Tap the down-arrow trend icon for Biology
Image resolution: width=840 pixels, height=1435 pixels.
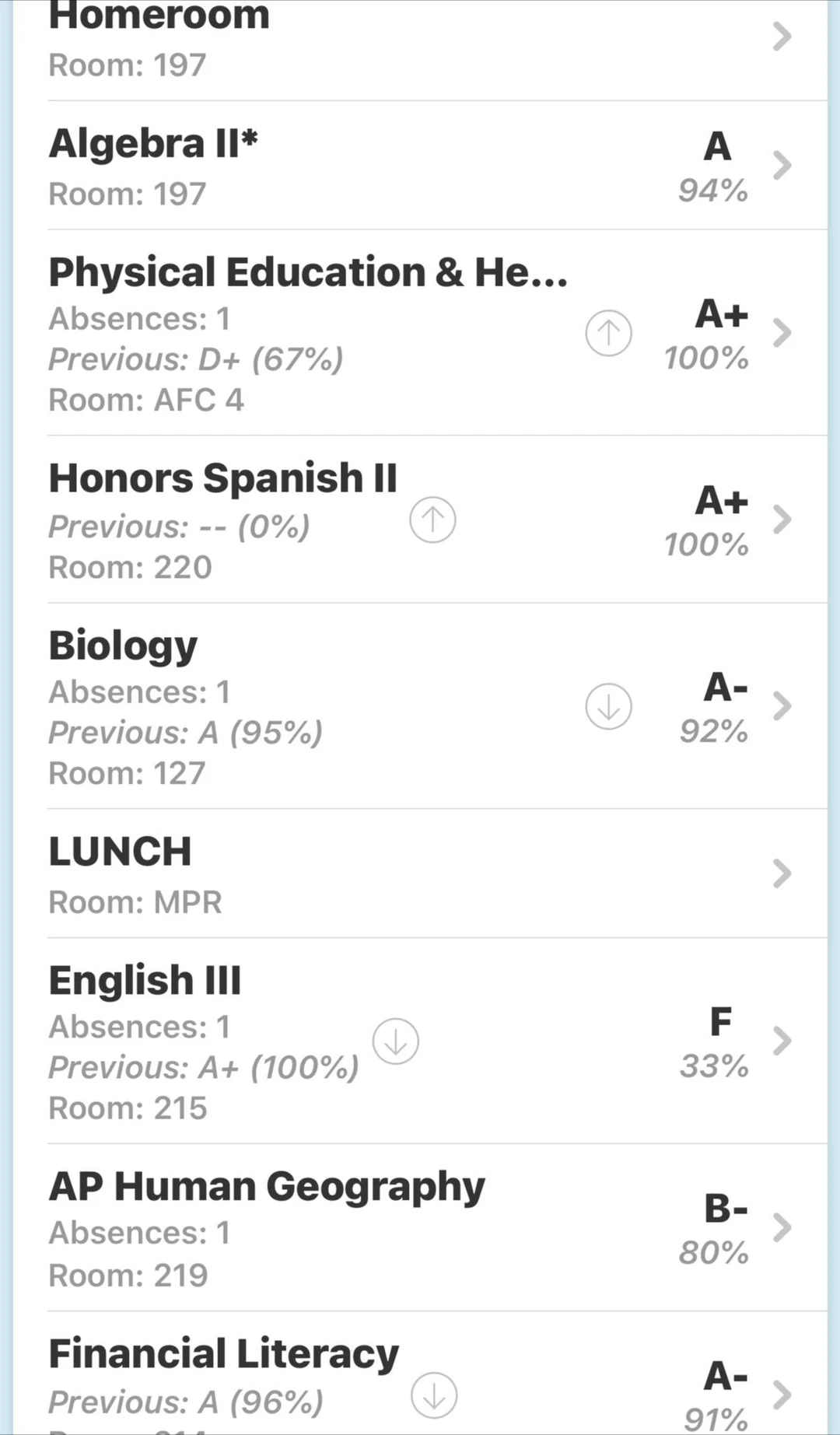(x=608, y=706)
